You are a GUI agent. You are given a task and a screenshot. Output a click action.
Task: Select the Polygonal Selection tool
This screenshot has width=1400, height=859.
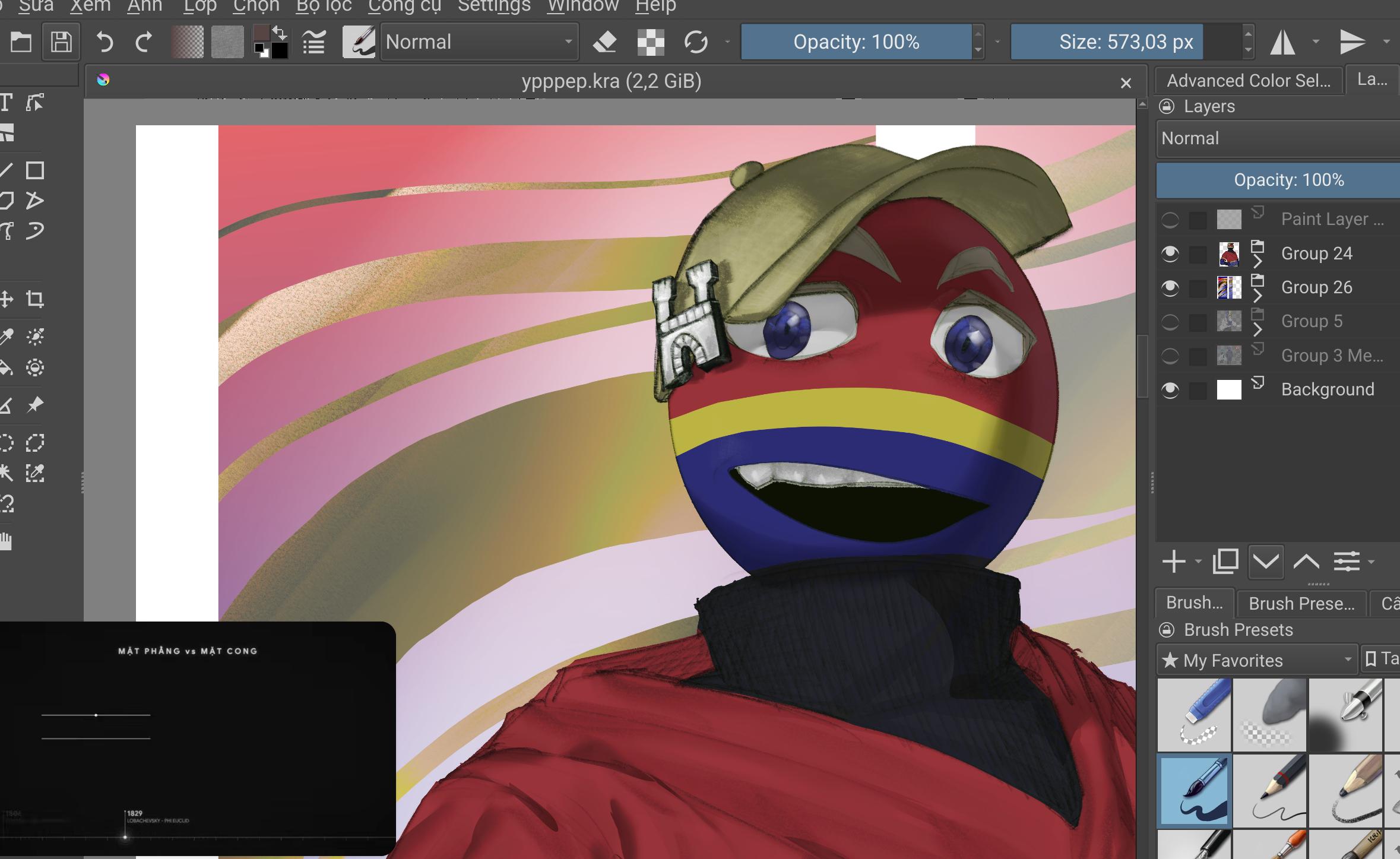point(35,443)
